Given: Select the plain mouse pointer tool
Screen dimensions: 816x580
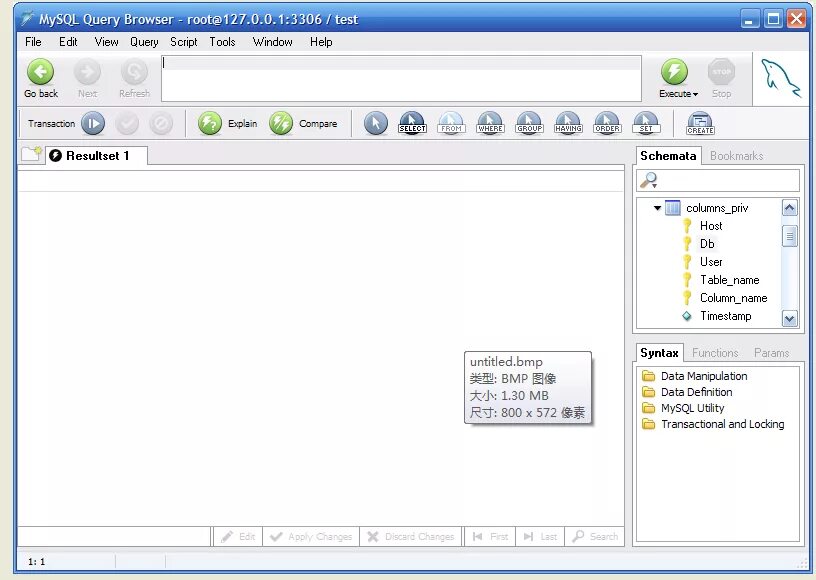Looking at the screenshot, I should (376, 124).
